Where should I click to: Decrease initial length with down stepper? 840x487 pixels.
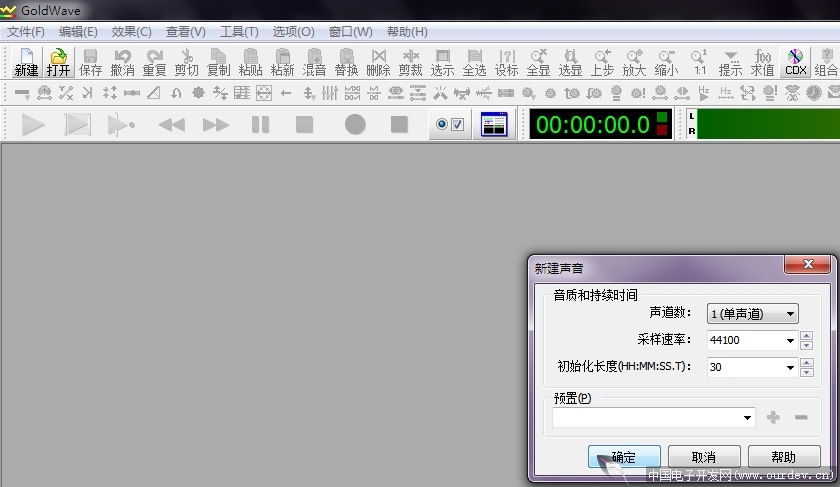pos(806,372)
